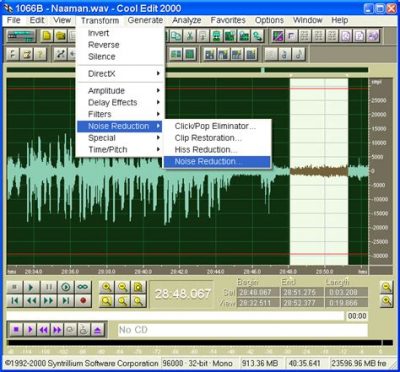Click the purple CD stop button
Image resolution: width=400 pixels, height=372 pixels.
(16, 330)
